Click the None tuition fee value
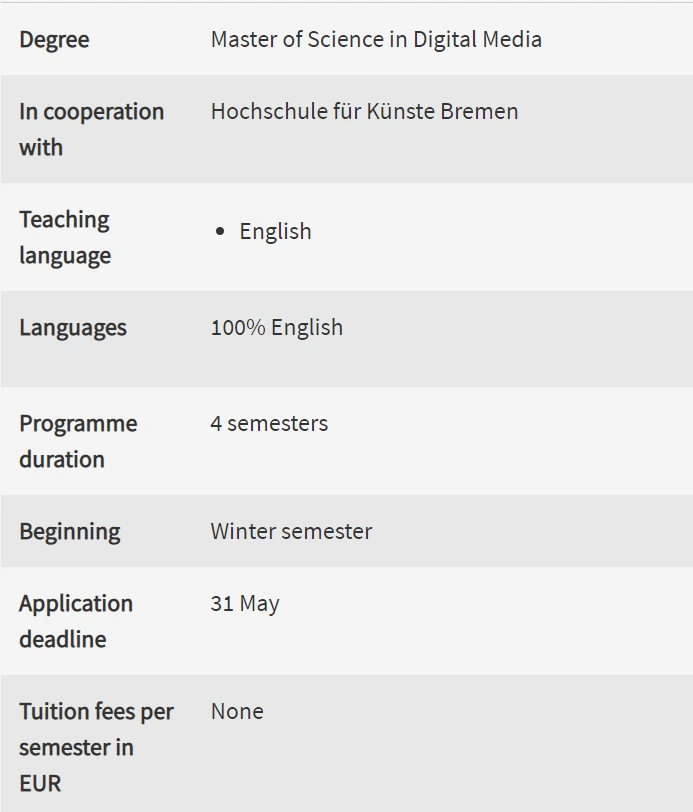Viewport: 693px width, 812px height. point(237,712)
